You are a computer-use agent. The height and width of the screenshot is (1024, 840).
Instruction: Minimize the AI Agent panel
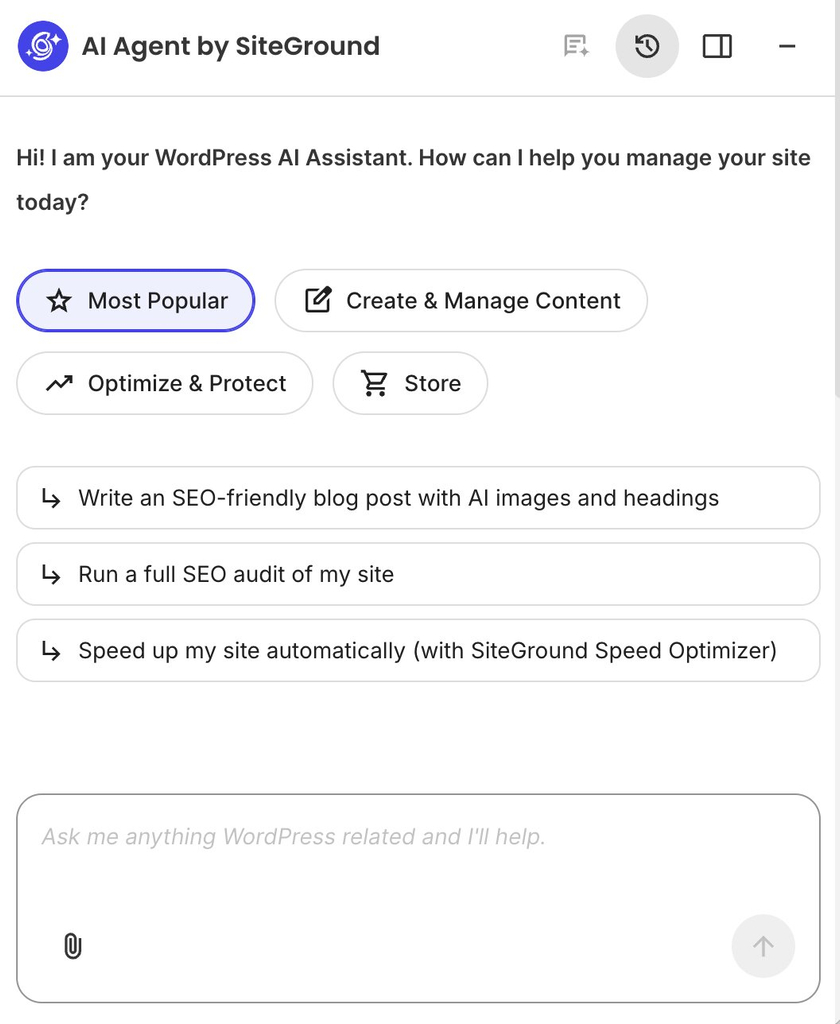pos(787,46)
